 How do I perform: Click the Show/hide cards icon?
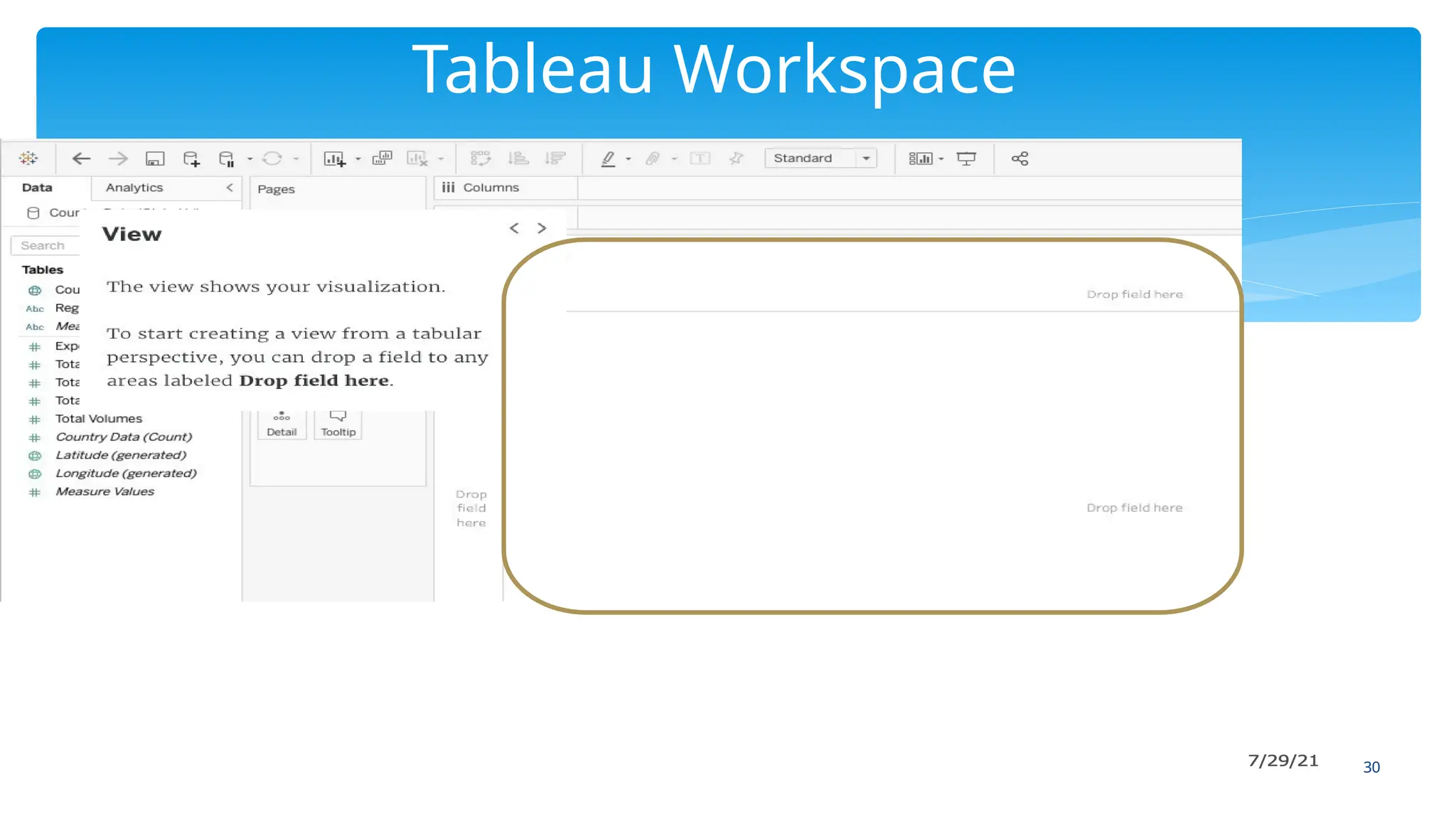[921, 159]
